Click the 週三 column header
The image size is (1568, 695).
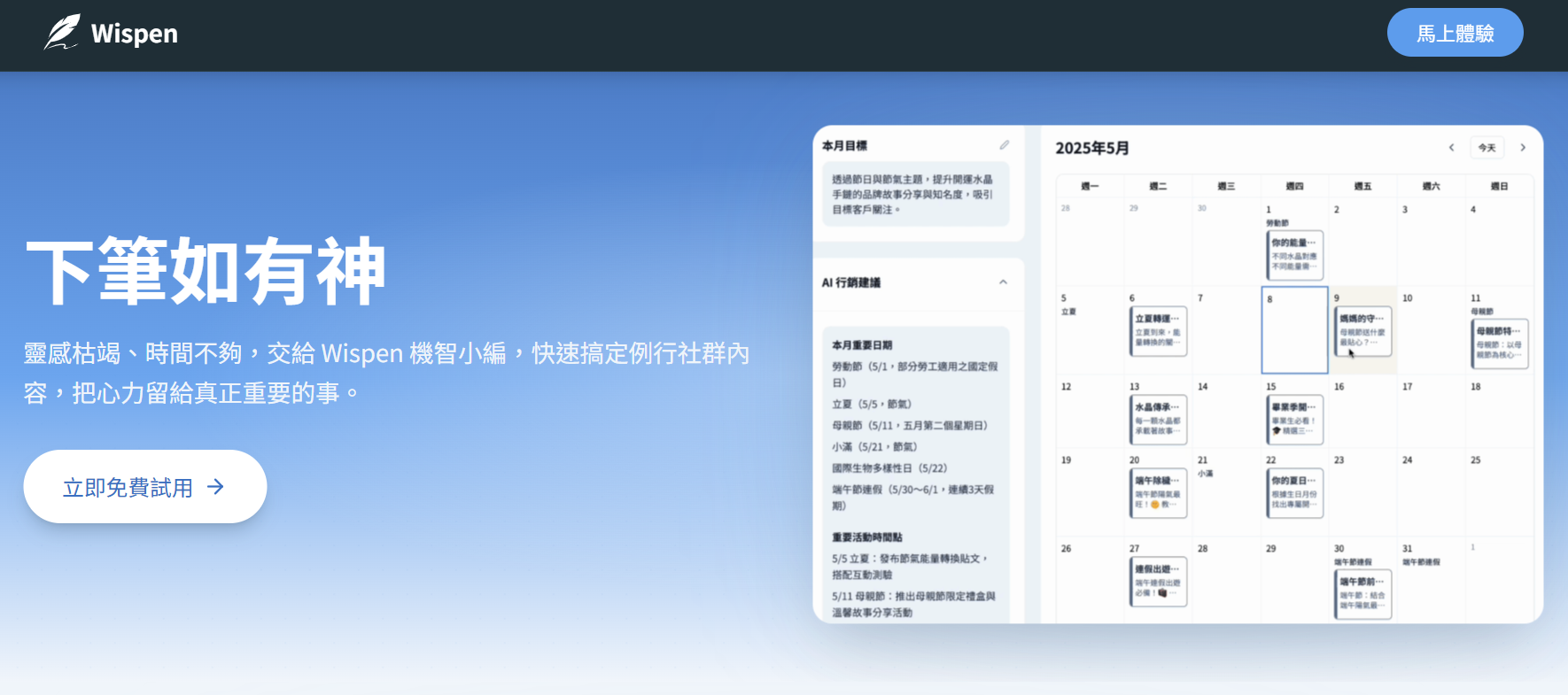1226,186
